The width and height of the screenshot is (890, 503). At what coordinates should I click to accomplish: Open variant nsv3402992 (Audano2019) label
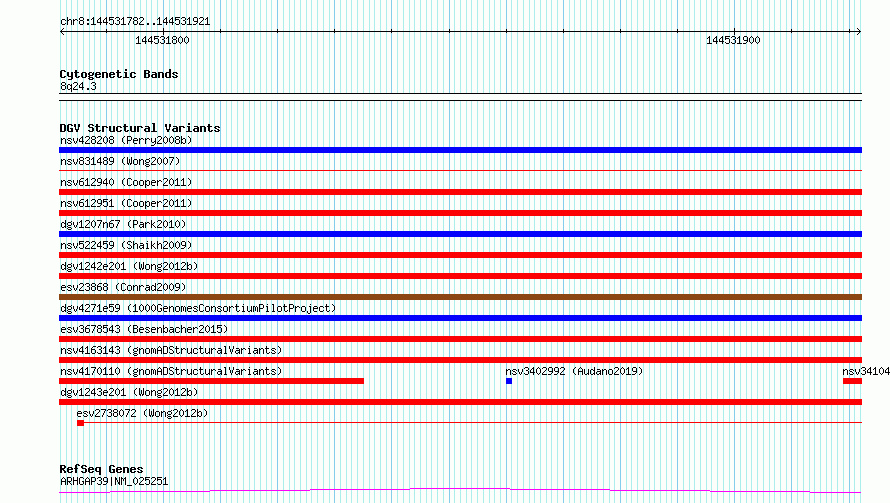[x=574, y=371]
